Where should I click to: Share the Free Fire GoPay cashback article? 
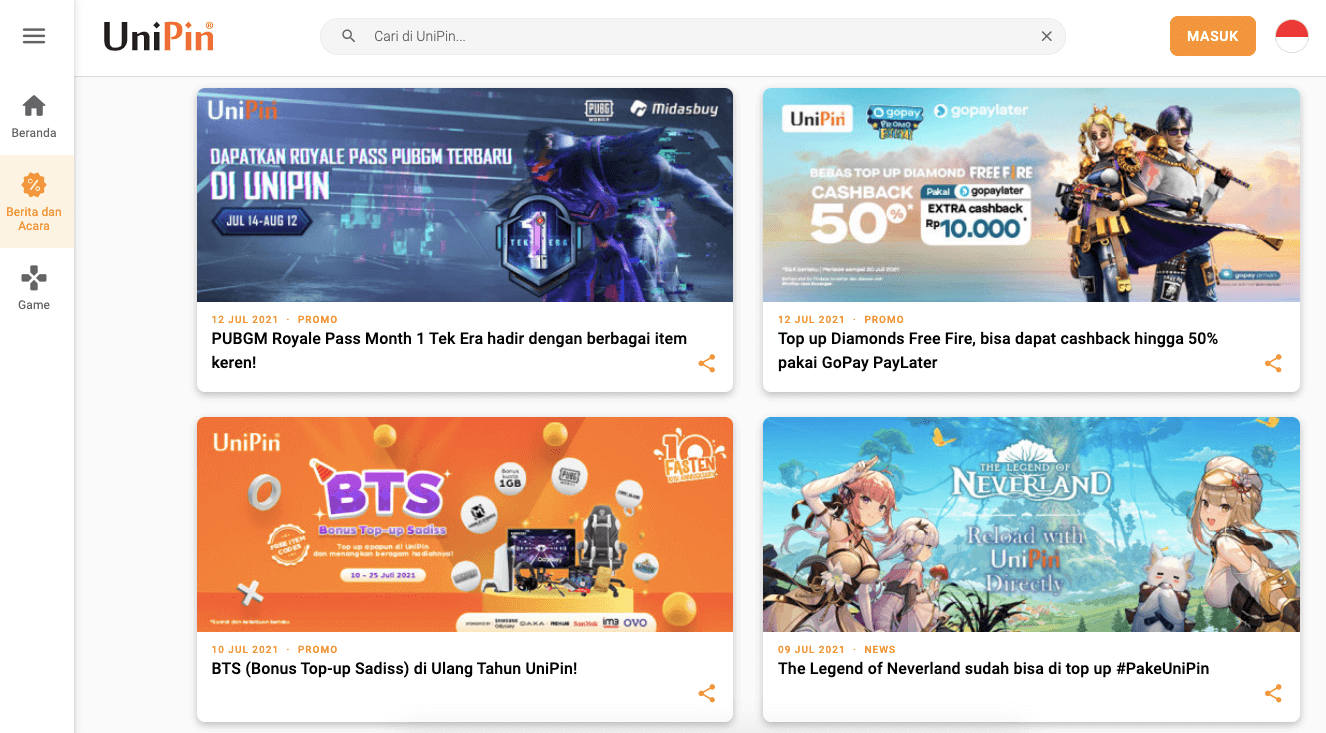(x=1273, y=364)
